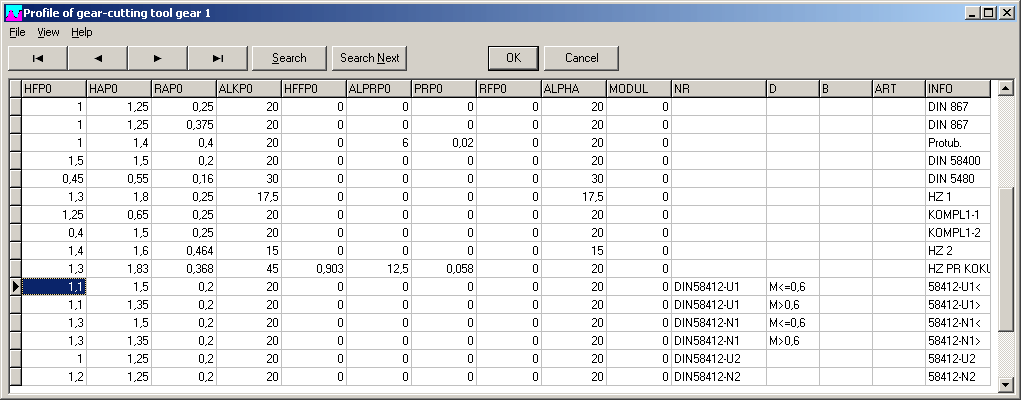
Task: Click the ALPHA column header
Action: 573,89
